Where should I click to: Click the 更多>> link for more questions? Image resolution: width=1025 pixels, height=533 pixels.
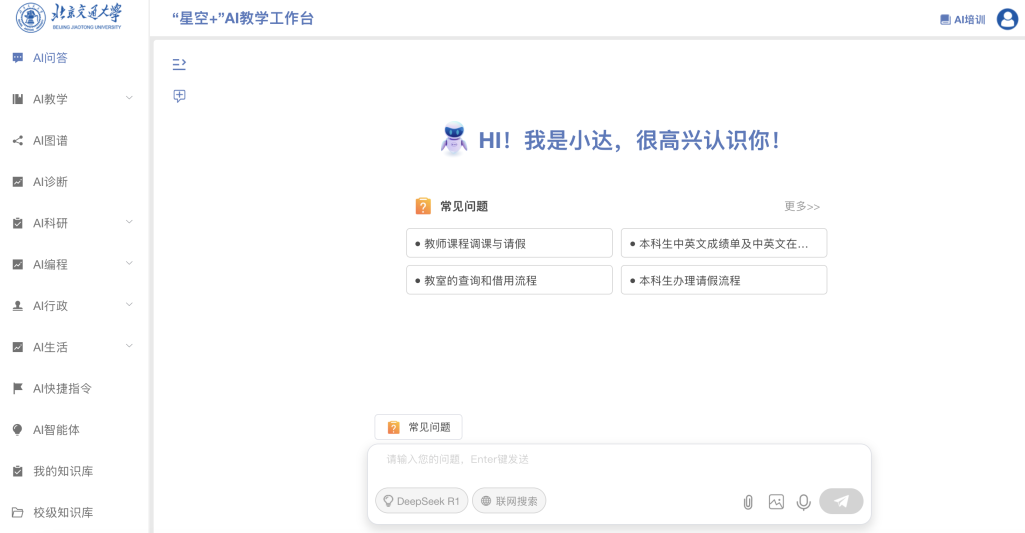(x=802, y=207)
